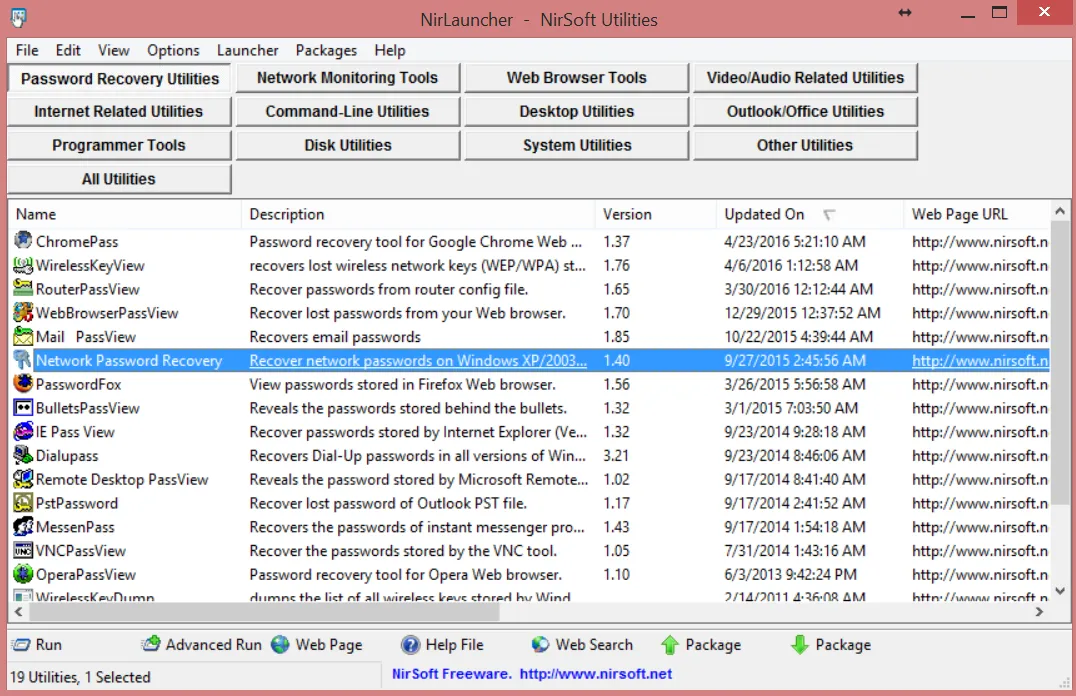Click the green up-arrow Package button
Viewport: 1076px width, 696px height.
pos(701,645)
